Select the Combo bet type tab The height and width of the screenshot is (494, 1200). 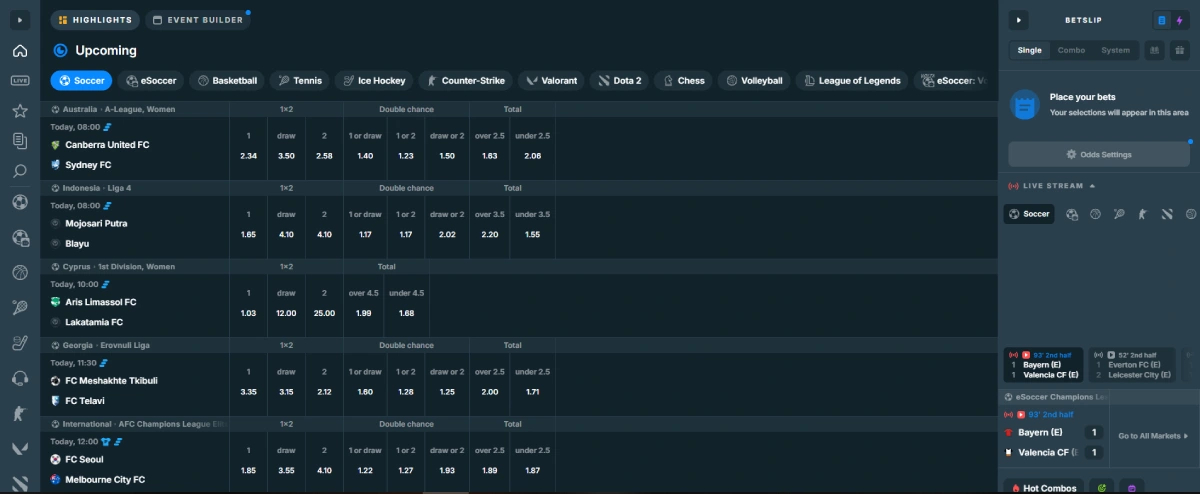pos(1071,50)
